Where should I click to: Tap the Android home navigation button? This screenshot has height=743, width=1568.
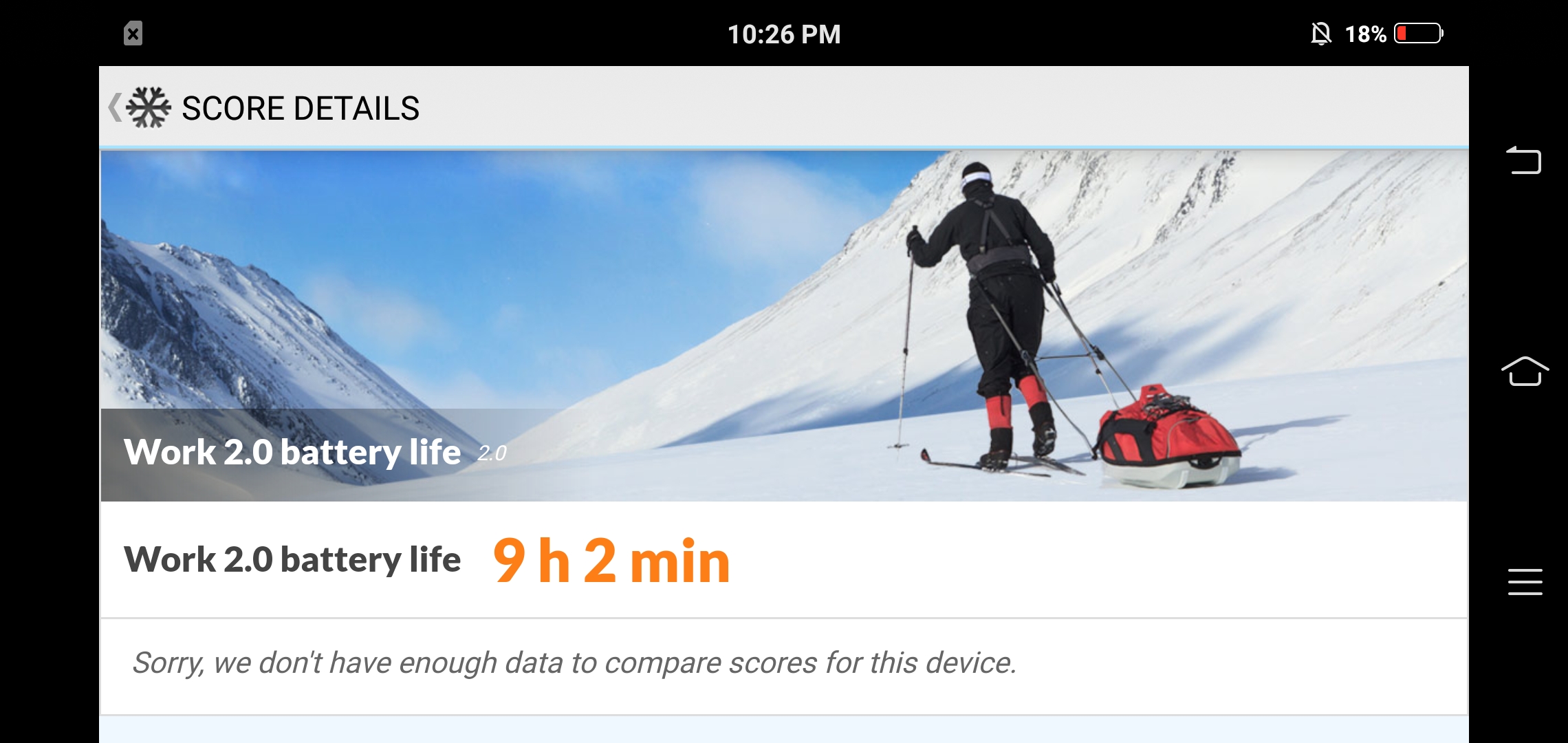click(1525, 371)
